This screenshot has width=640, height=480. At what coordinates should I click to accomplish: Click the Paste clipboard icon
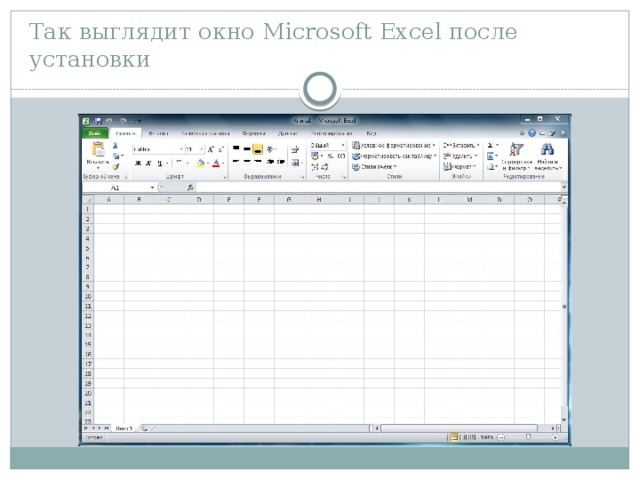(98, 150)
